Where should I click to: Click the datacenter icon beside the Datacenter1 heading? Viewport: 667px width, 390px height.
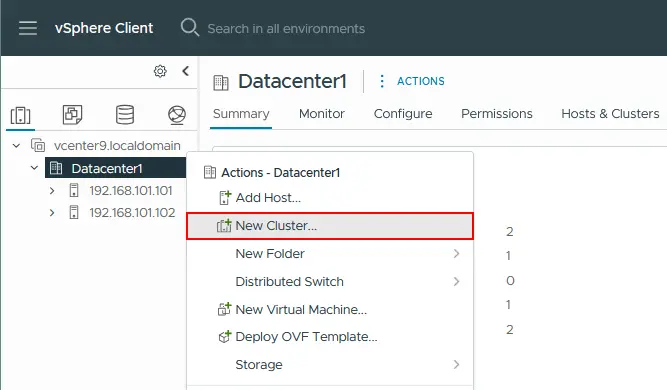[221, 83]
